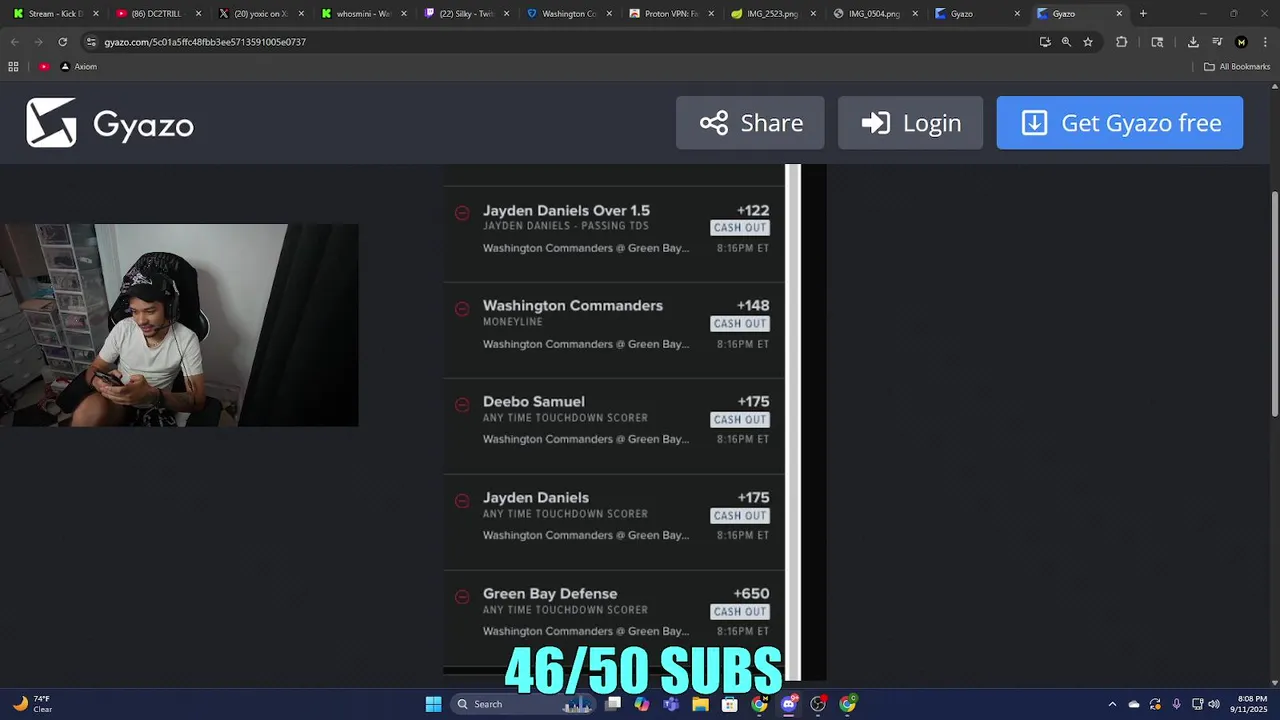Screen dimensions: 1280x720
Task: Open the Chrome profile avatar
Action: (1241, 42)
